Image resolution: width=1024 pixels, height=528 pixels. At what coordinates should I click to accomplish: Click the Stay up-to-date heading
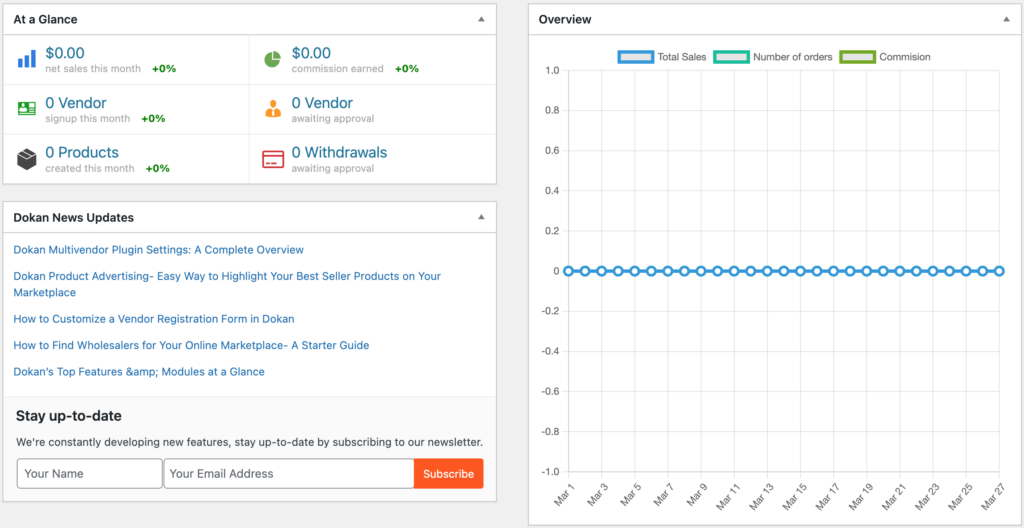(69, 416)
